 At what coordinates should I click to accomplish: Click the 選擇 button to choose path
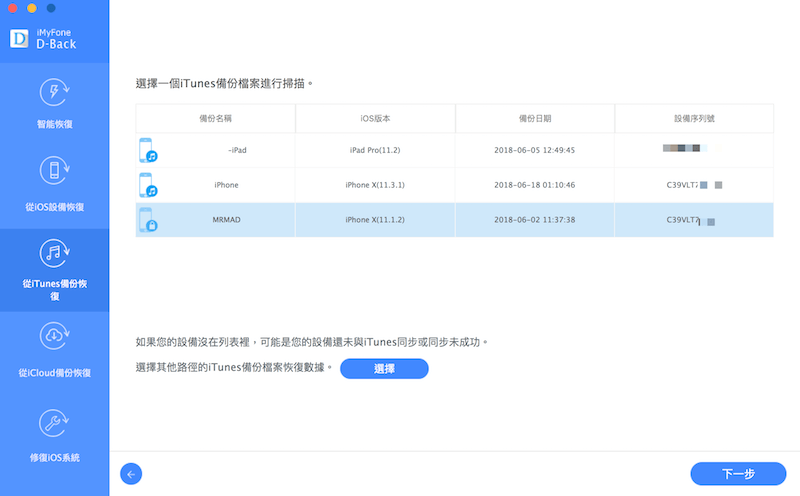pyautogui.click(x=384, y=369)
